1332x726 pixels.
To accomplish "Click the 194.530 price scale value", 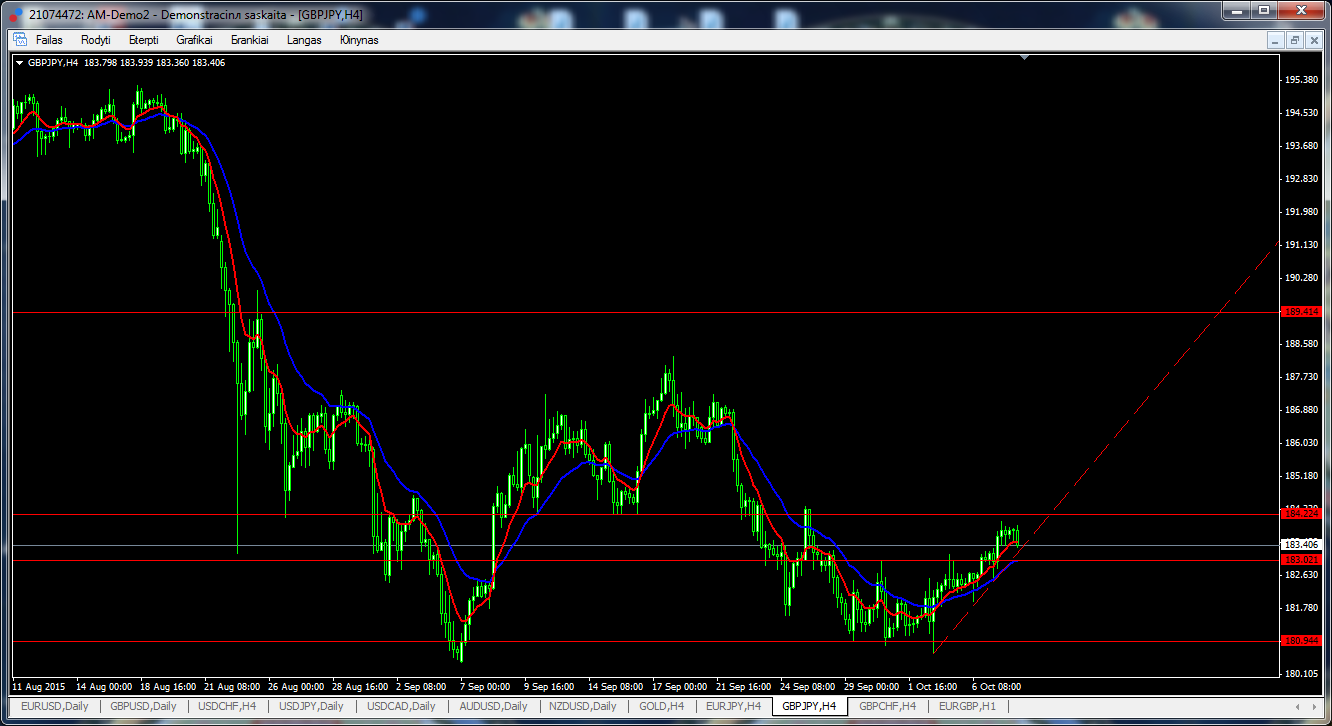I will (x=1303, y=113).
